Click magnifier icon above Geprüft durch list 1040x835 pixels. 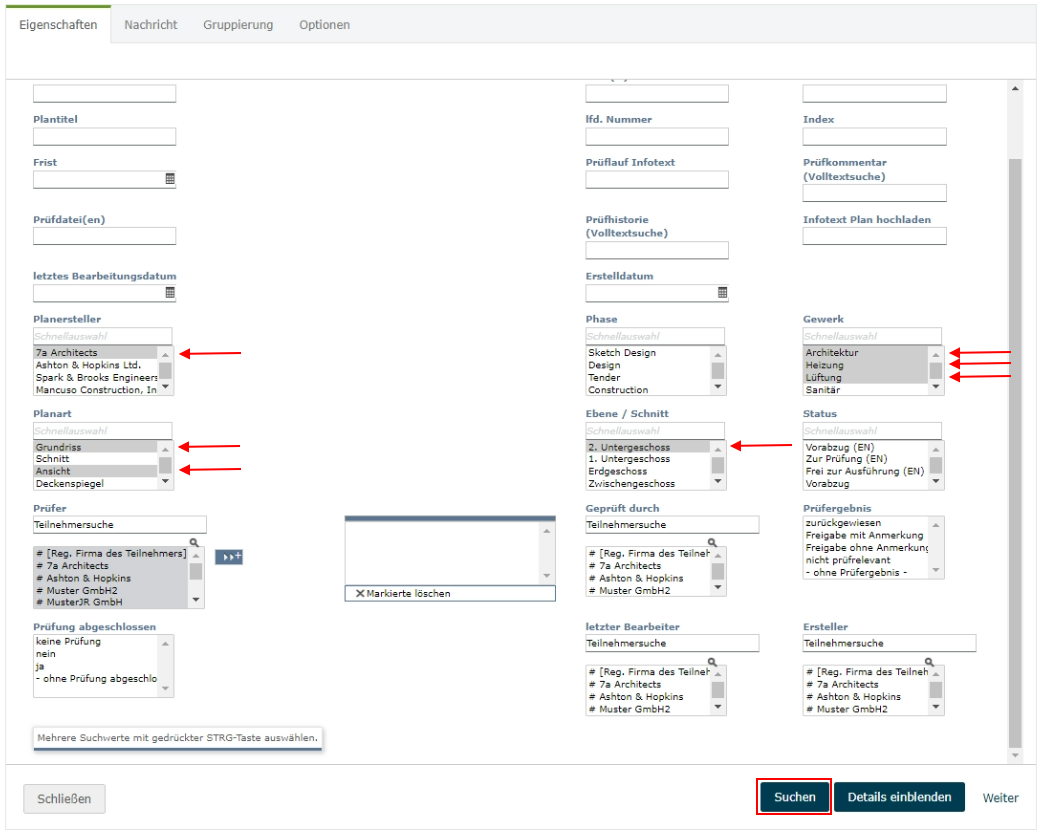[712, 542]
